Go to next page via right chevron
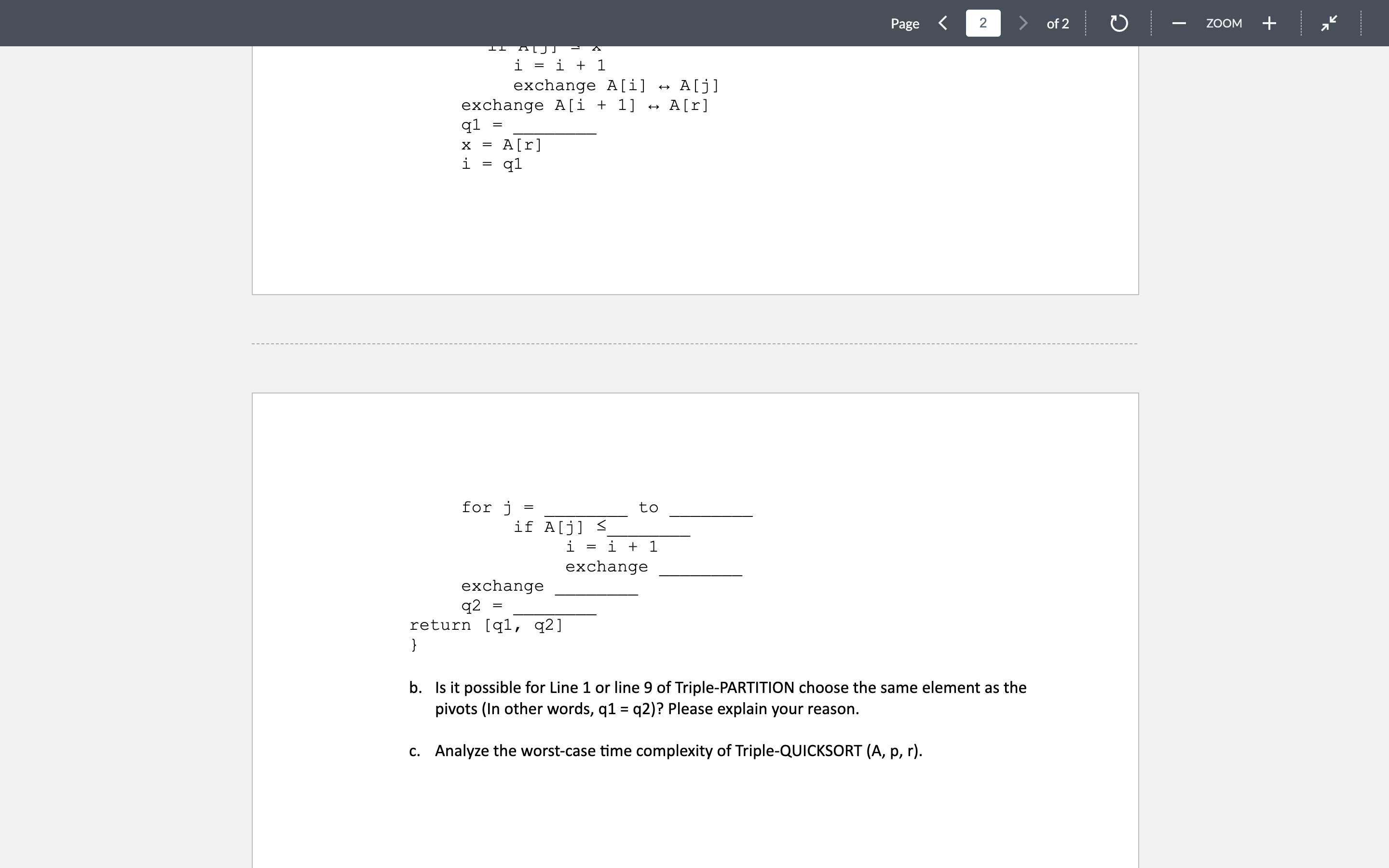Viewport: 1389px width, 868px height. coord(1023,23)
